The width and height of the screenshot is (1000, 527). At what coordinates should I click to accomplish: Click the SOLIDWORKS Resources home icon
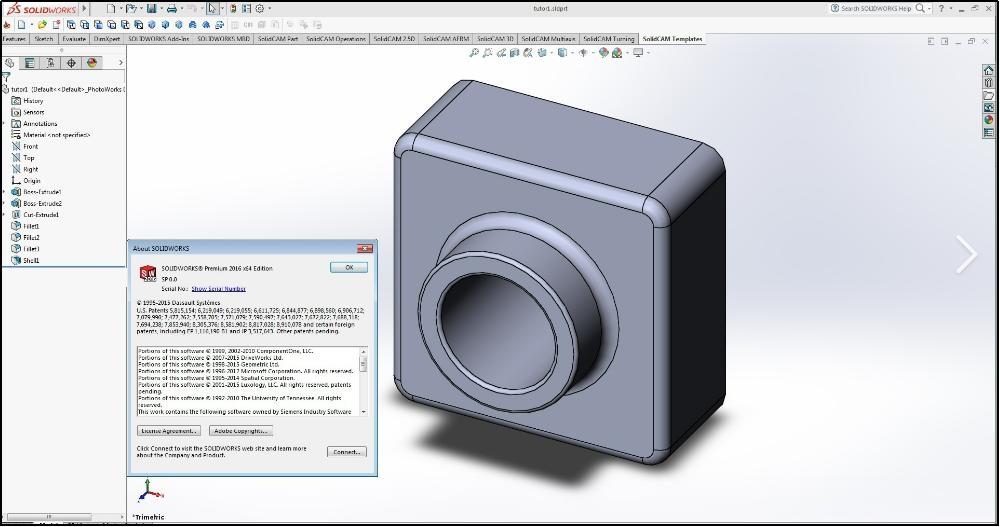click(x=989, y=70)
